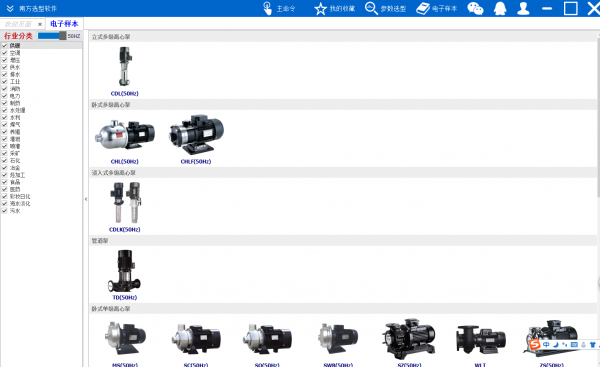This screenshot has height=367, width=600.
Task: Open the CDLK(50Hz) product link
Action: 124,230
